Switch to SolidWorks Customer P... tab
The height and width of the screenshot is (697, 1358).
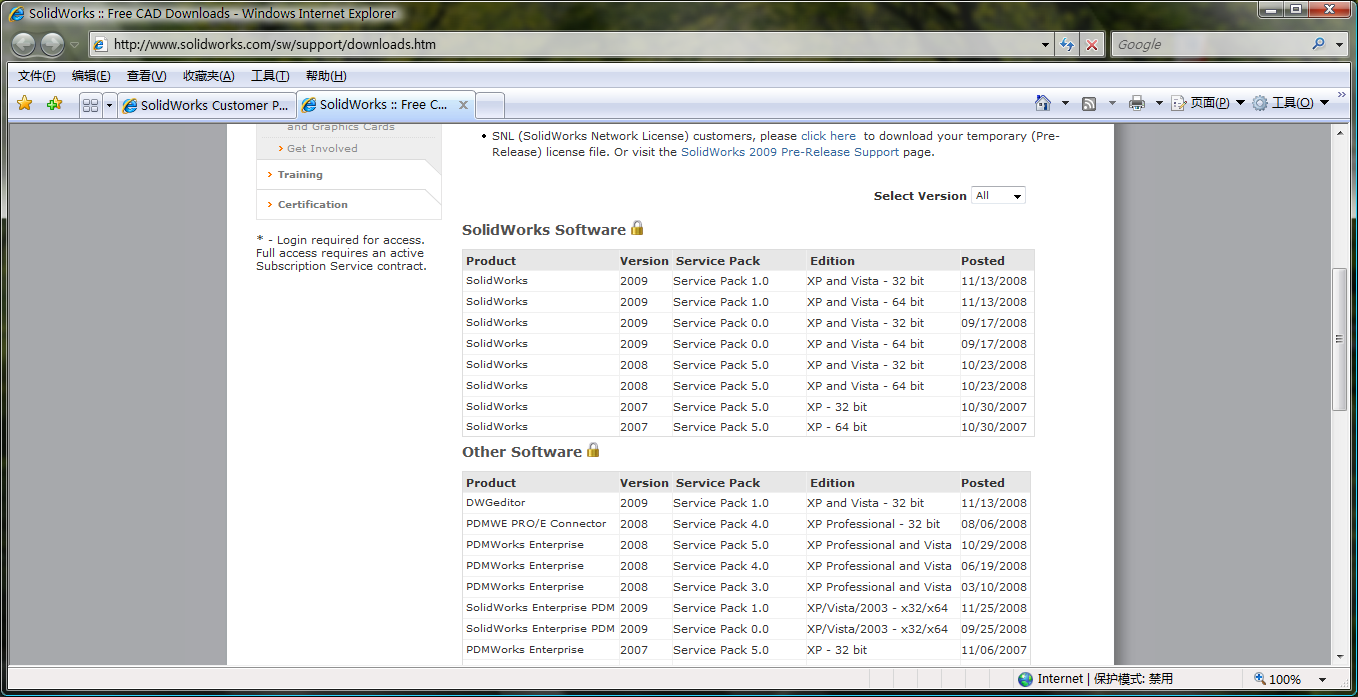coord(206,105)
